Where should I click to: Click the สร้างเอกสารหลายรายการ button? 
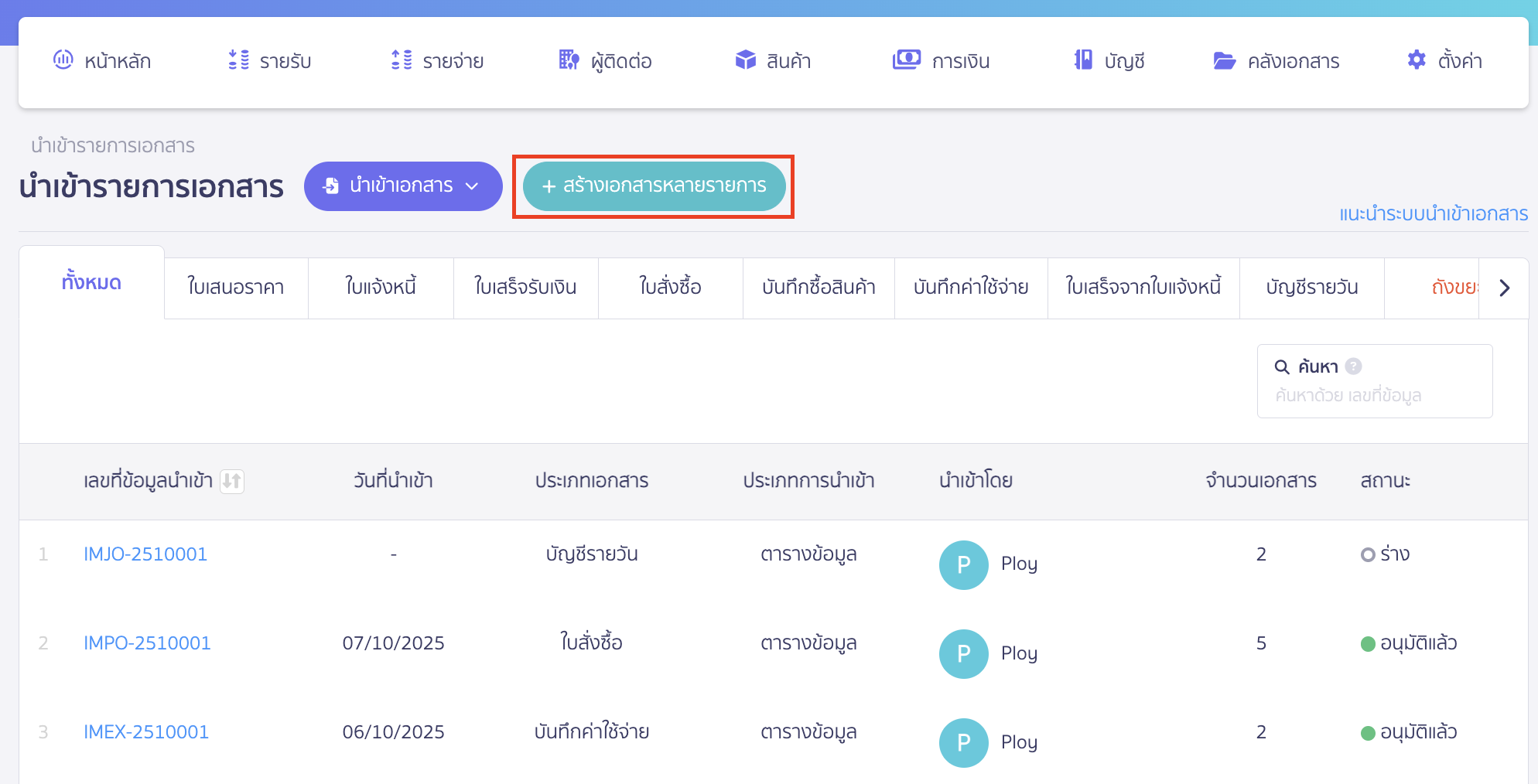(654, 186)
